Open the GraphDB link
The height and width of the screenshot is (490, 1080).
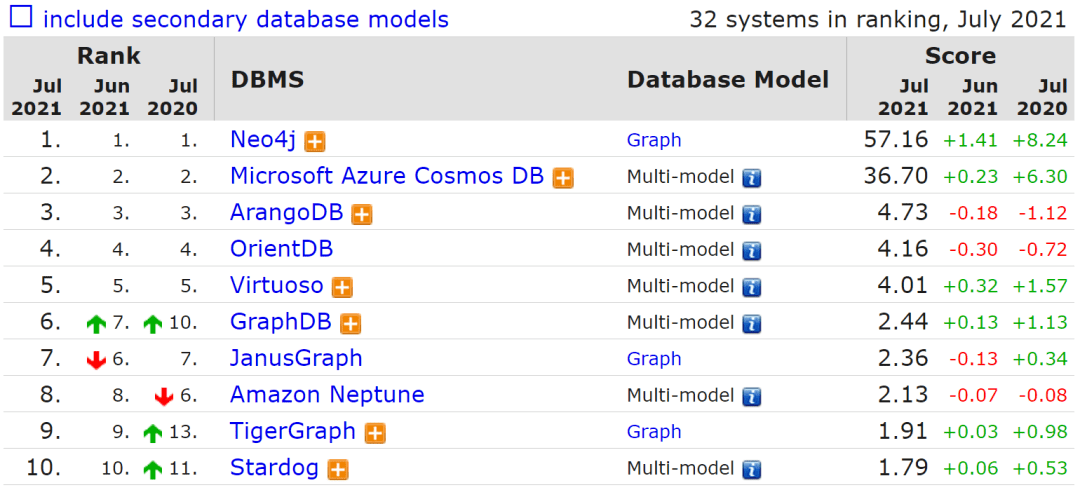(281, 322)
